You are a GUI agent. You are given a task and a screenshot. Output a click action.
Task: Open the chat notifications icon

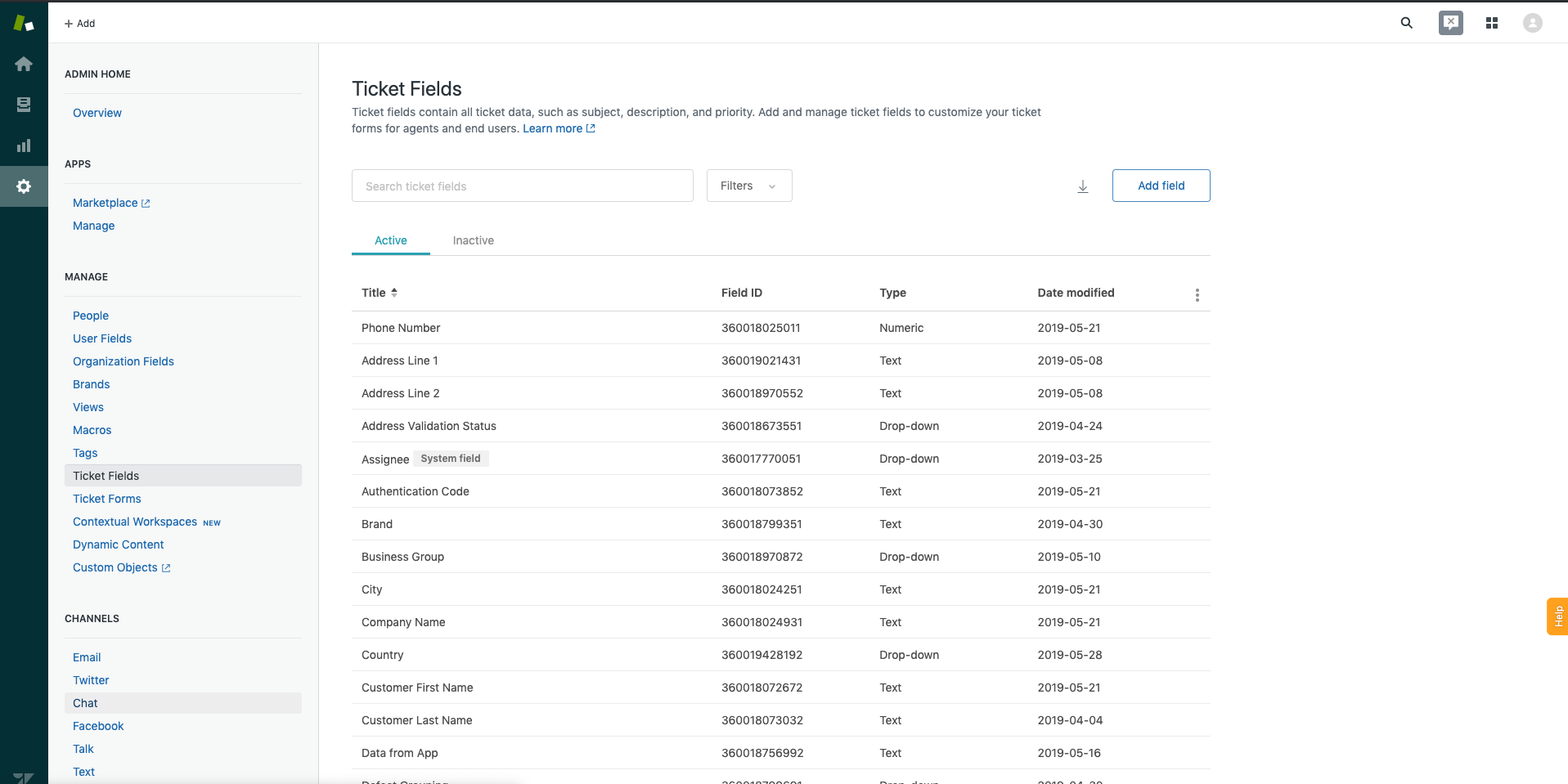pos(1450,23)
